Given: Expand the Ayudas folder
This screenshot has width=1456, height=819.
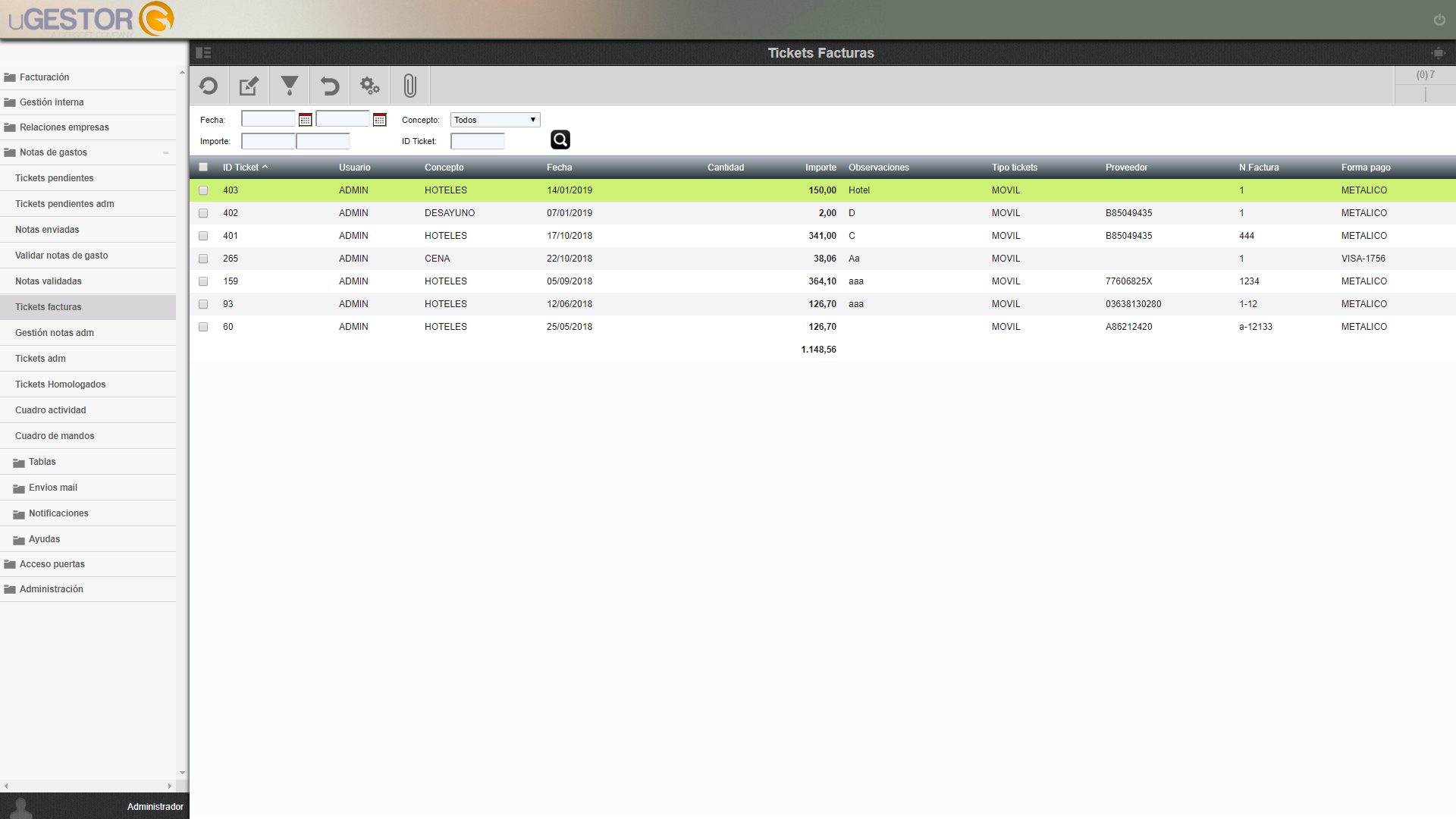Looking at the screenshot, I should [x=88, y=539].
